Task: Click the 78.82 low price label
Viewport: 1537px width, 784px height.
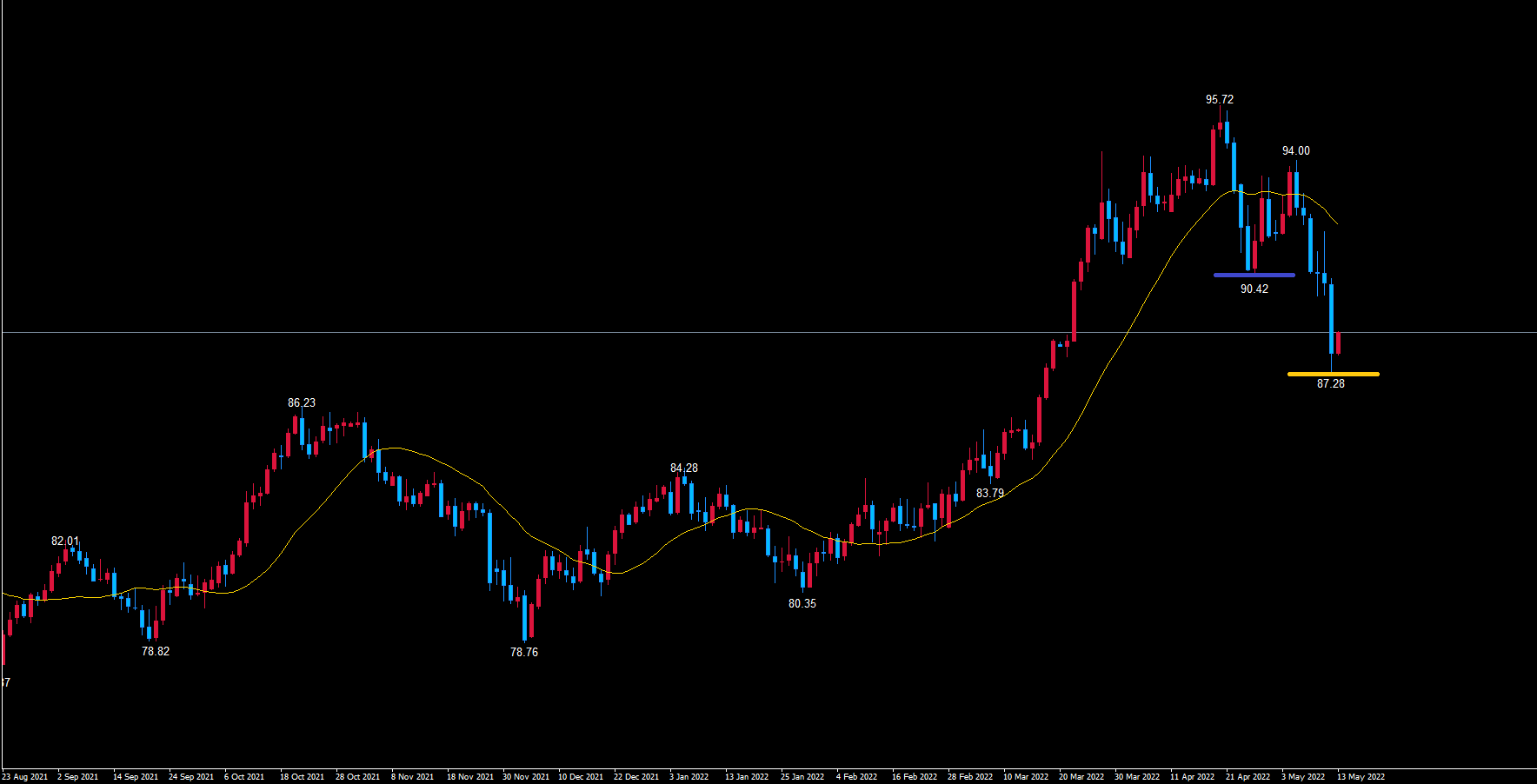Action: pyautogui.click(x=156, y=651)
